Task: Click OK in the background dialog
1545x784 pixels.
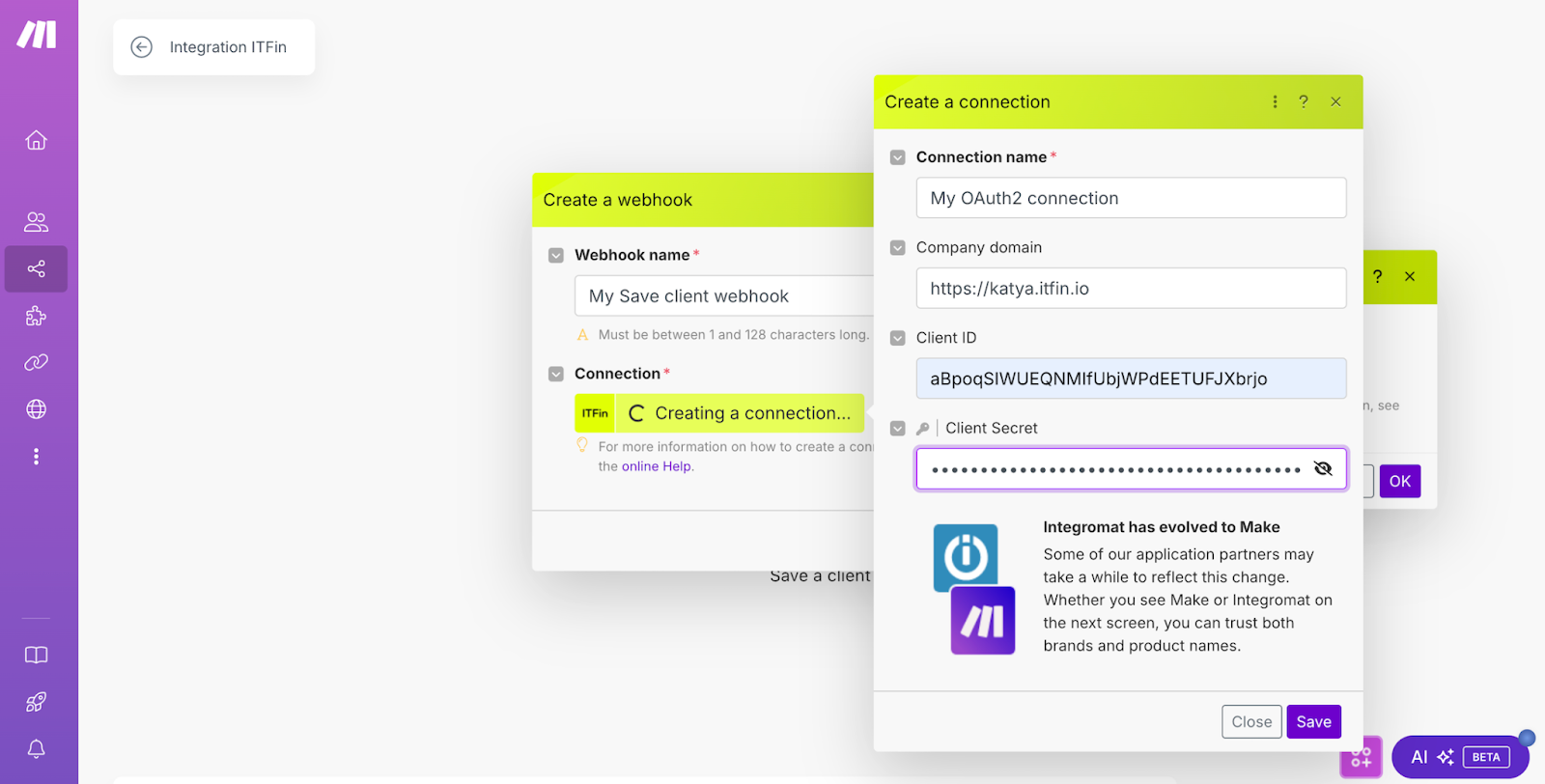Action: (1400, 481)
